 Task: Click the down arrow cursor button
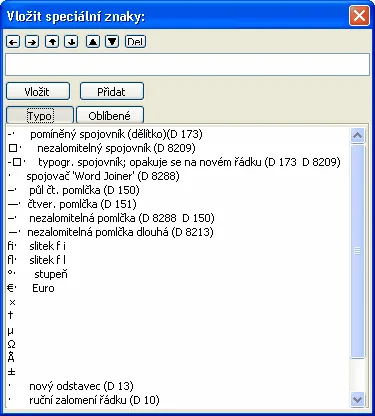point(71,42)
